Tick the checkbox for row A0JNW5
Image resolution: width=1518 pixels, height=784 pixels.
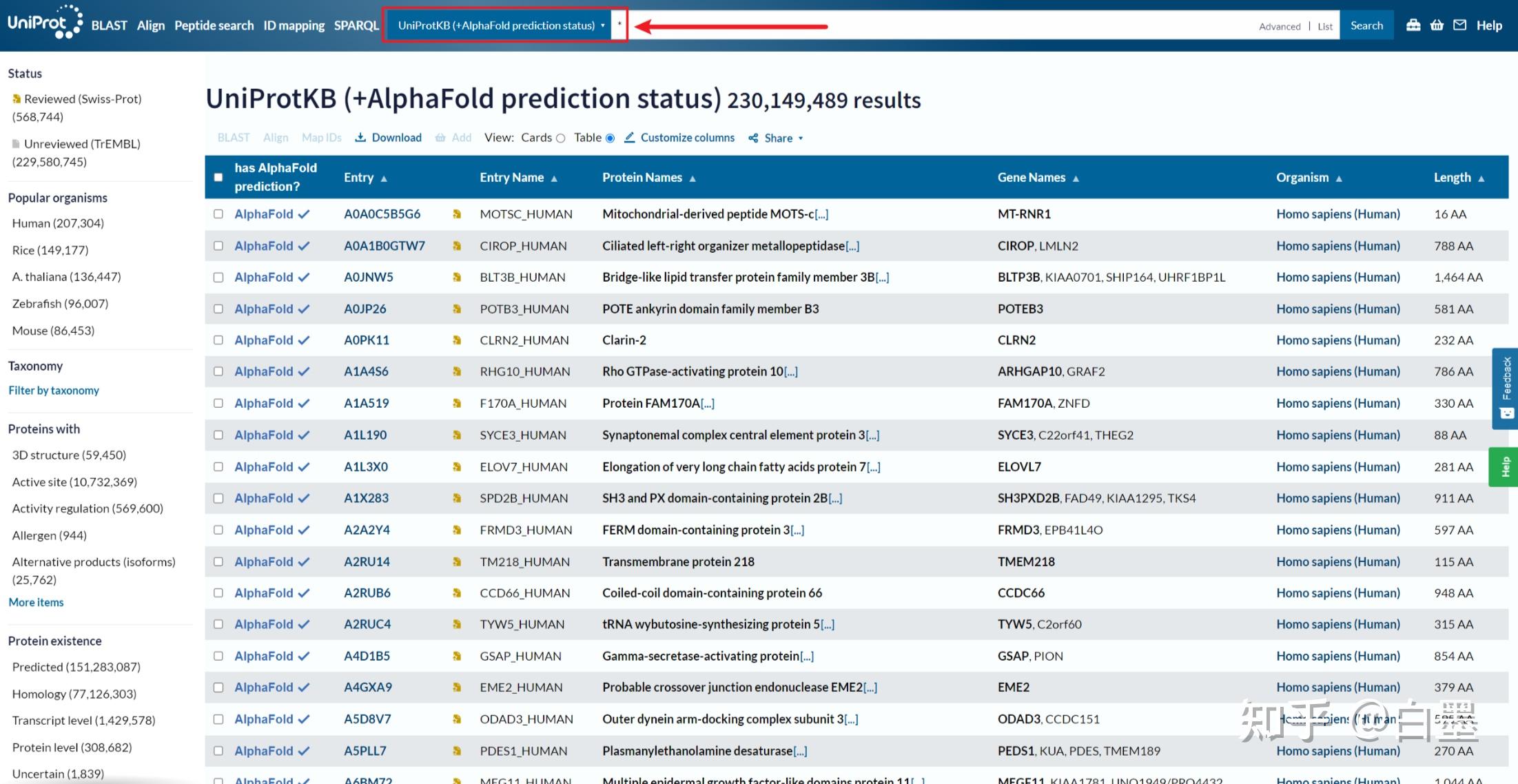click(218, 278)
